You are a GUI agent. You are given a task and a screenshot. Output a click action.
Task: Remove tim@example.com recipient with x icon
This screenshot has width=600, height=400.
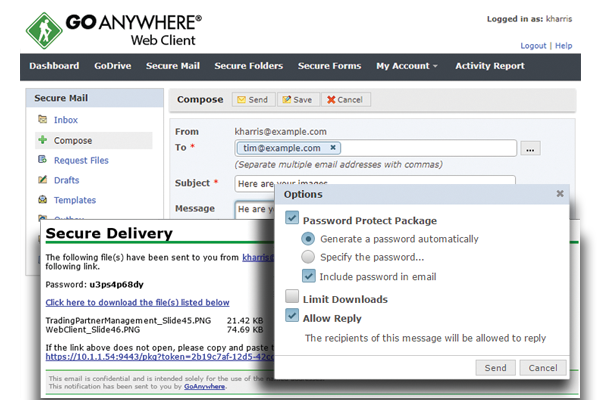[333, 147]
